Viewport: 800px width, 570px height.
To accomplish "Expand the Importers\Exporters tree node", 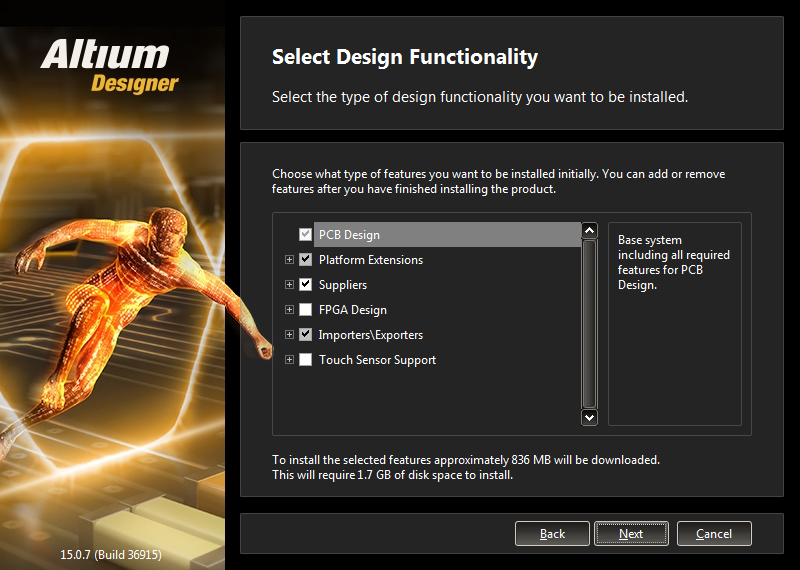I will pos(289,335).
